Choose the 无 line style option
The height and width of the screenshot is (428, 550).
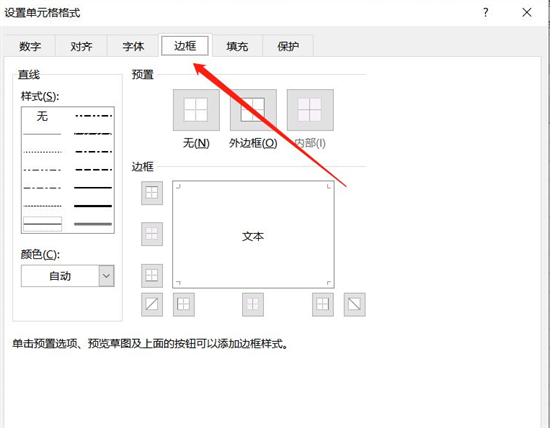[x=42, y=116]
